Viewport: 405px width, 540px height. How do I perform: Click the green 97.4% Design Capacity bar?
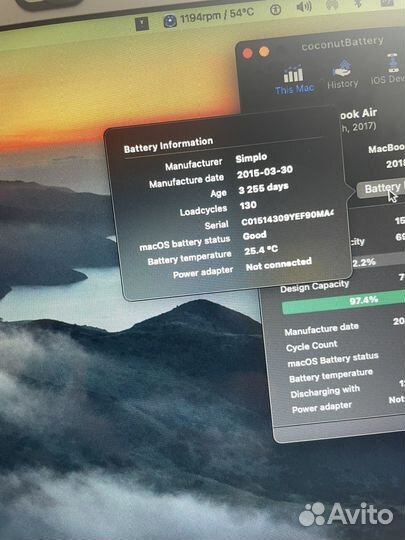point(343,302)
